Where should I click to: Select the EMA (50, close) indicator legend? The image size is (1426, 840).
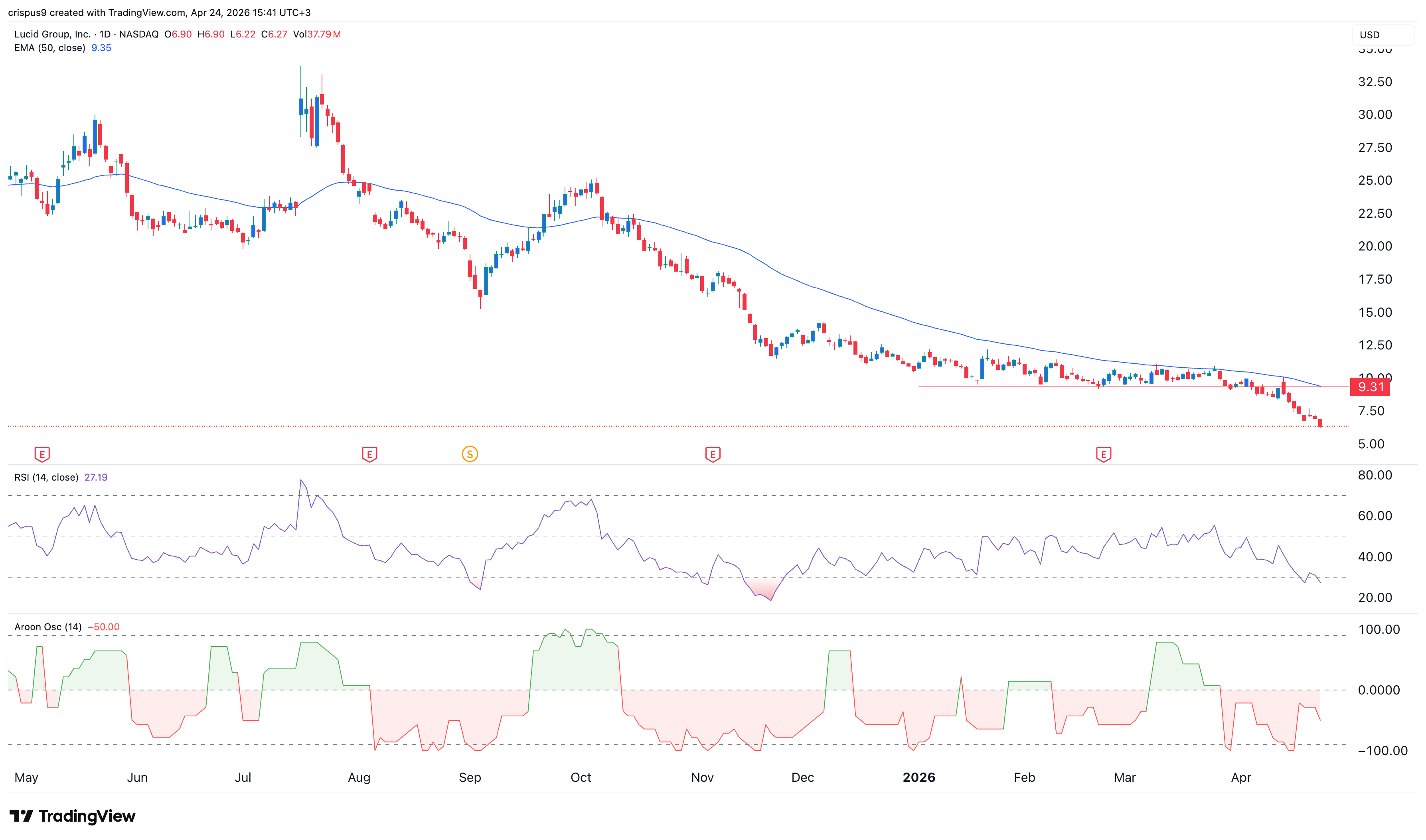[x=49, y=48]
